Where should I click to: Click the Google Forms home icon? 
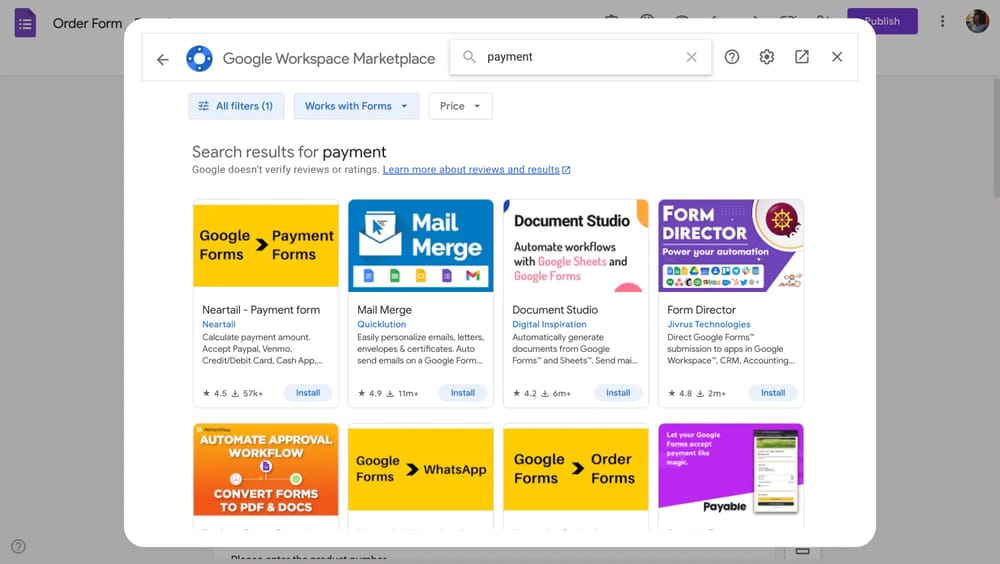25,22
